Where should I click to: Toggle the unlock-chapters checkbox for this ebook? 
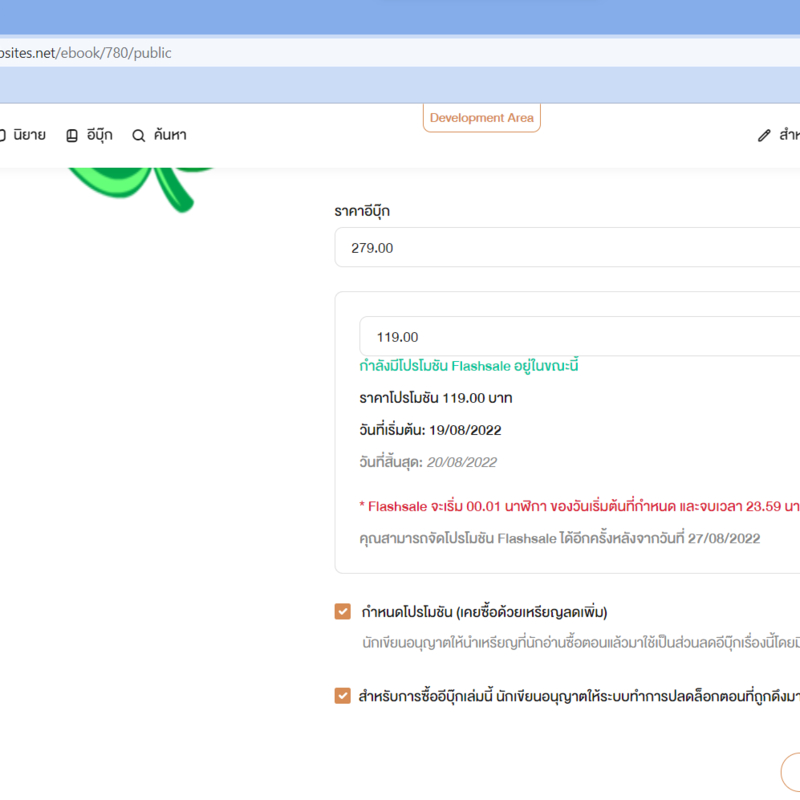pos(343,696)
